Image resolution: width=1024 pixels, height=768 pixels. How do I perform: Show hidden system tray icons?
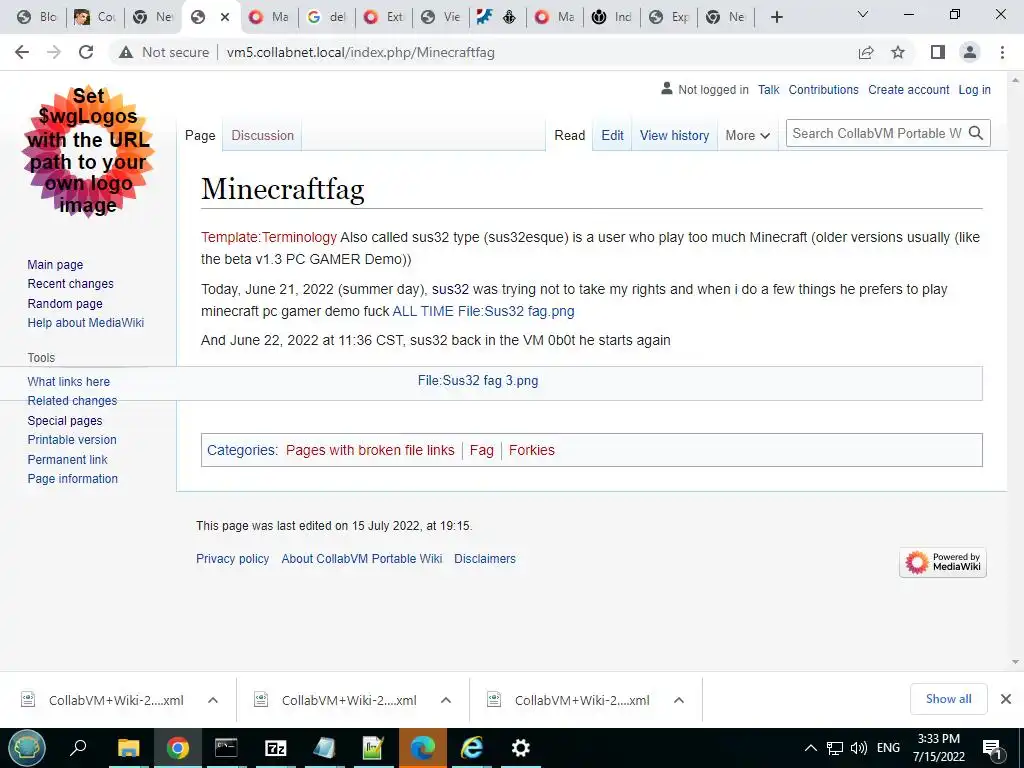(x=810, y=748)
